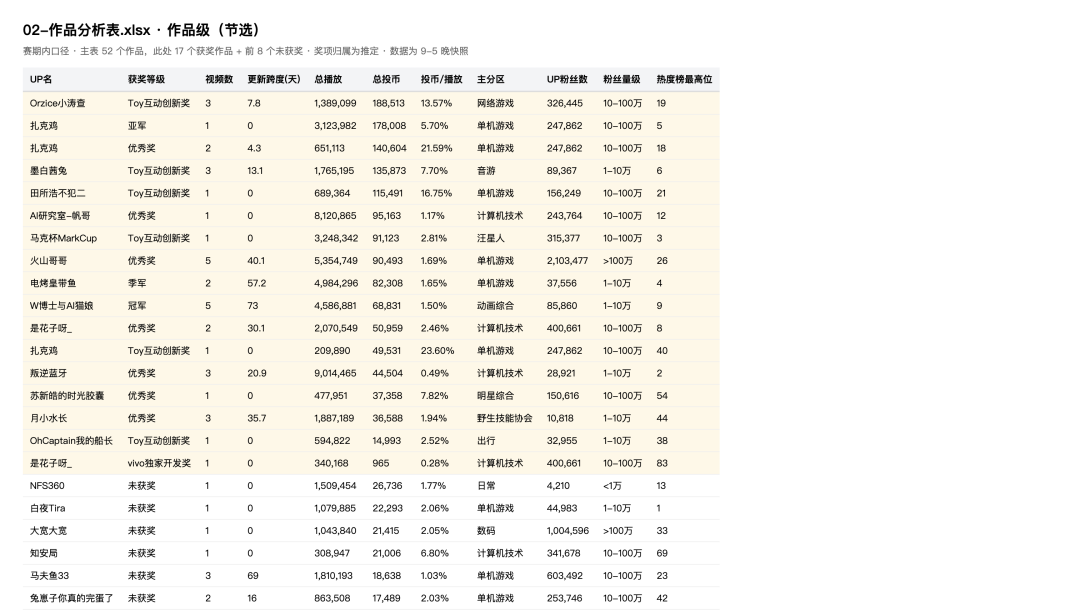Screen dimensions: 1080x615
Task: Select the 动画综合 category cell
Action: click(x=495, y=306)
